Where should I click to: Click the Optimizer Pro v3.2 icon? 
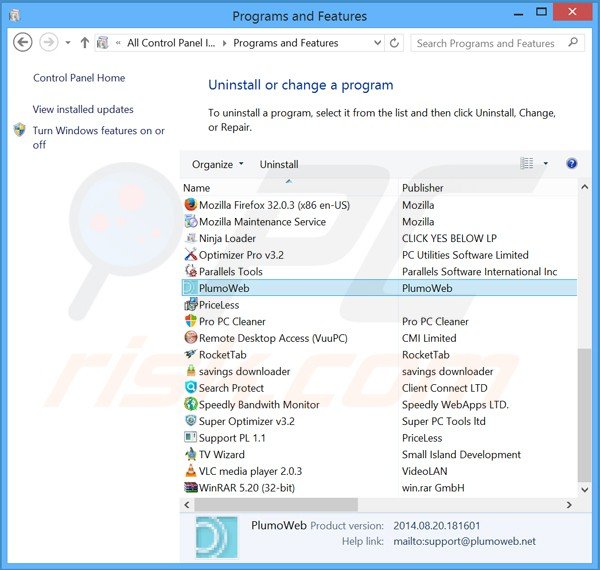[x=191, y=254]
